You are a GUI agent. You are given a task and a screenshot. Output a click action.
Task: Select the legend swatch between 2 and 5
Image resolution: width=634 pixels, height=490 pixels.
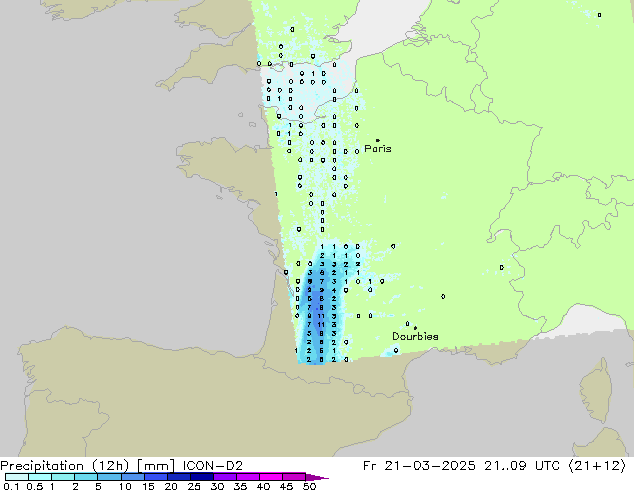click(x=87, y=477)
